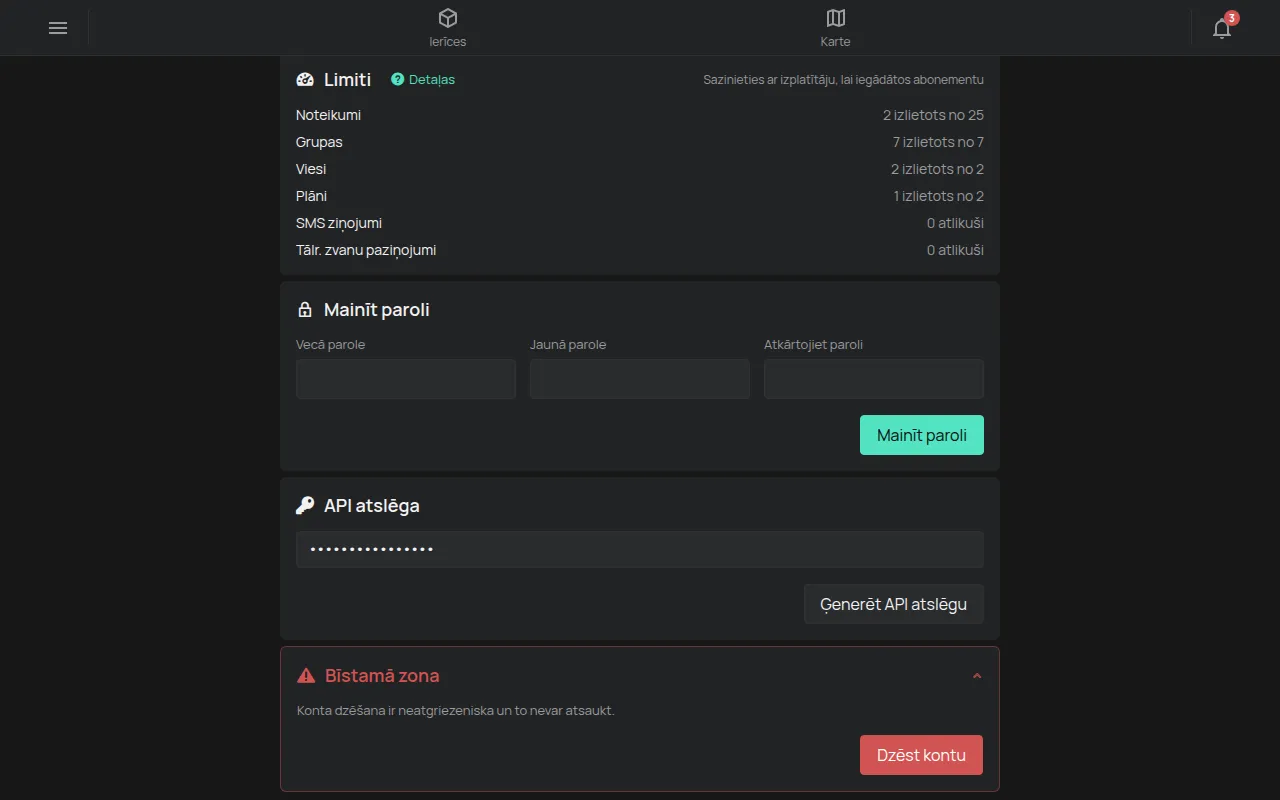Click the red Dzēst kontu button

(x=921, y=755)
